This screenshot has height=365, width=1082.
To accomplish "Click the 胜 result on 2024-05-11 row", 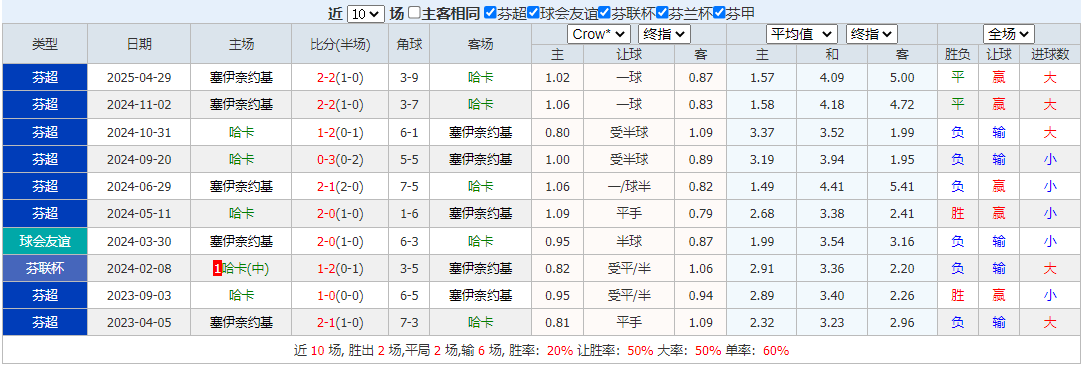I will pyautogui.click(x=957, y=213).
